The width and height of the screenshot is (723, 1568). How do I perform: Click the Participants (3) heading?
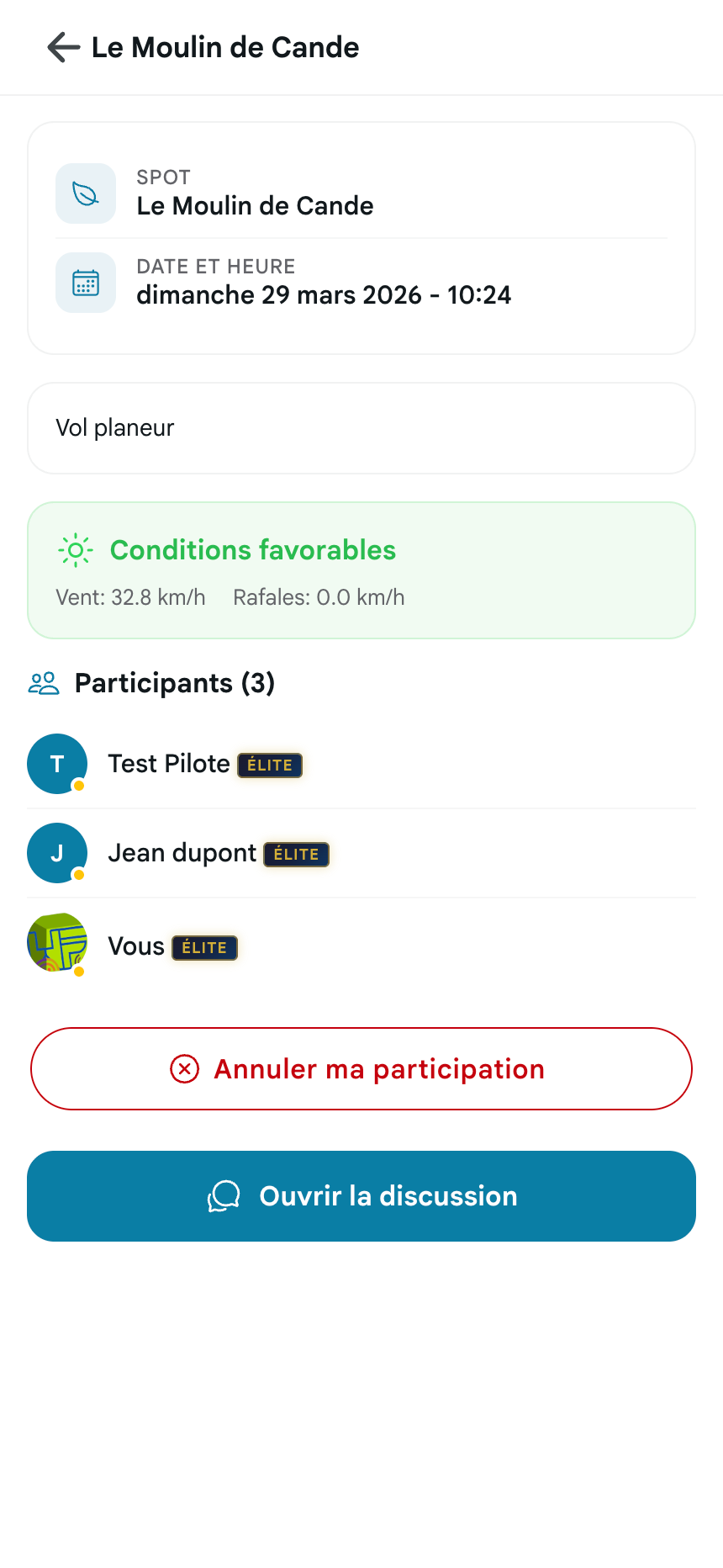click(175, 683)
